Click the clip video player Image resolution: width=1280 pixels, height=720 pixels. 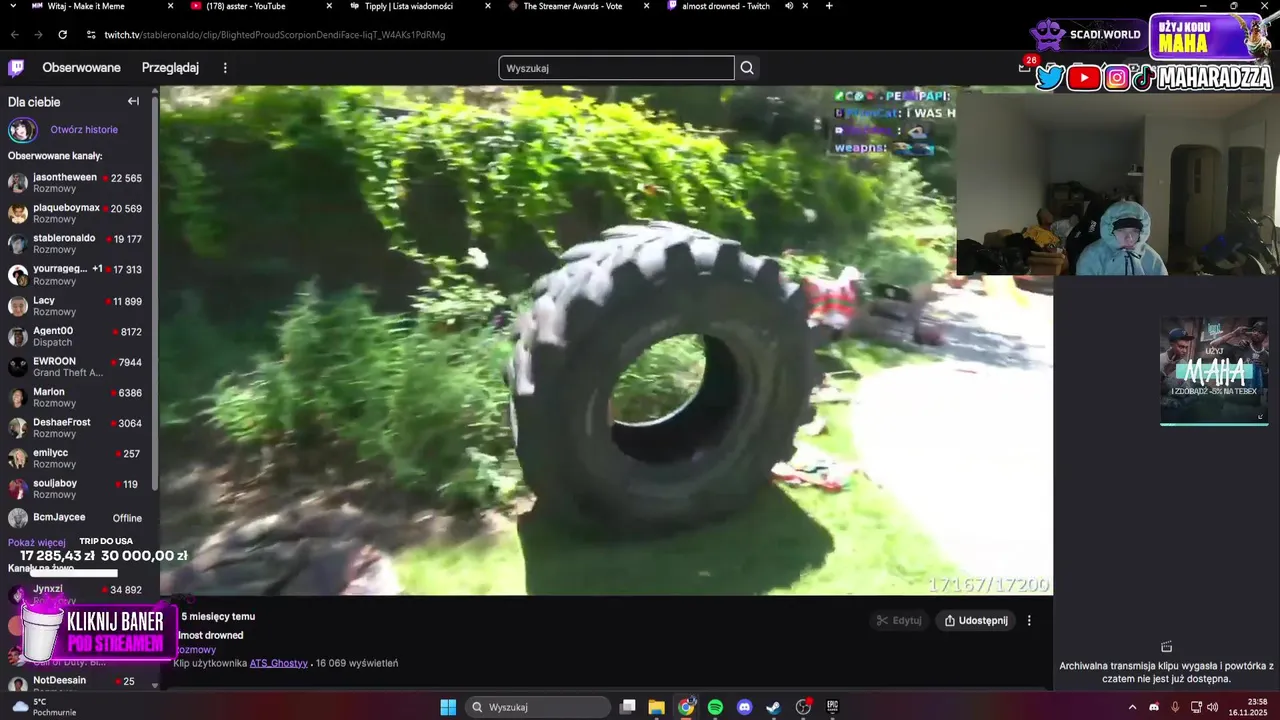(x=606, y=340)
